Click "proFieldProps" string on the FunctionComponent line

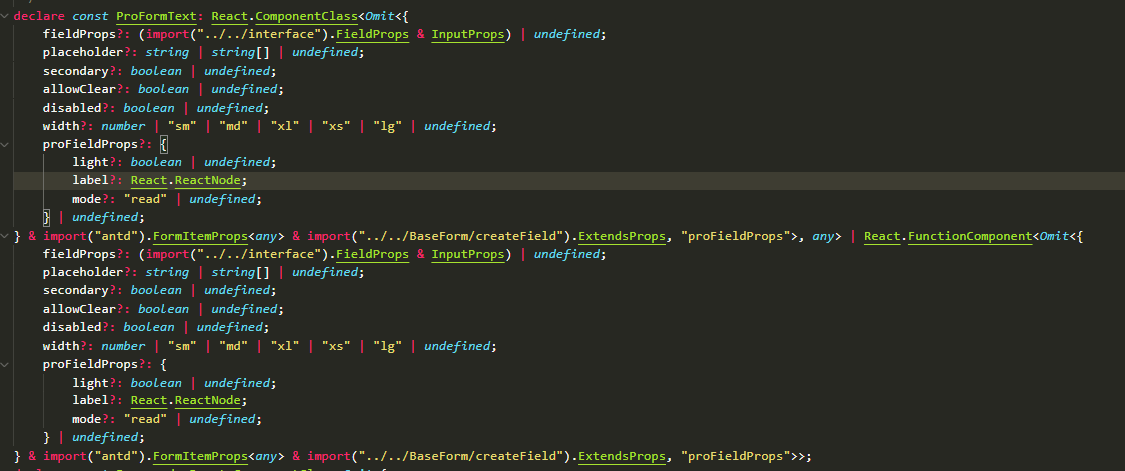click(735, 236)
